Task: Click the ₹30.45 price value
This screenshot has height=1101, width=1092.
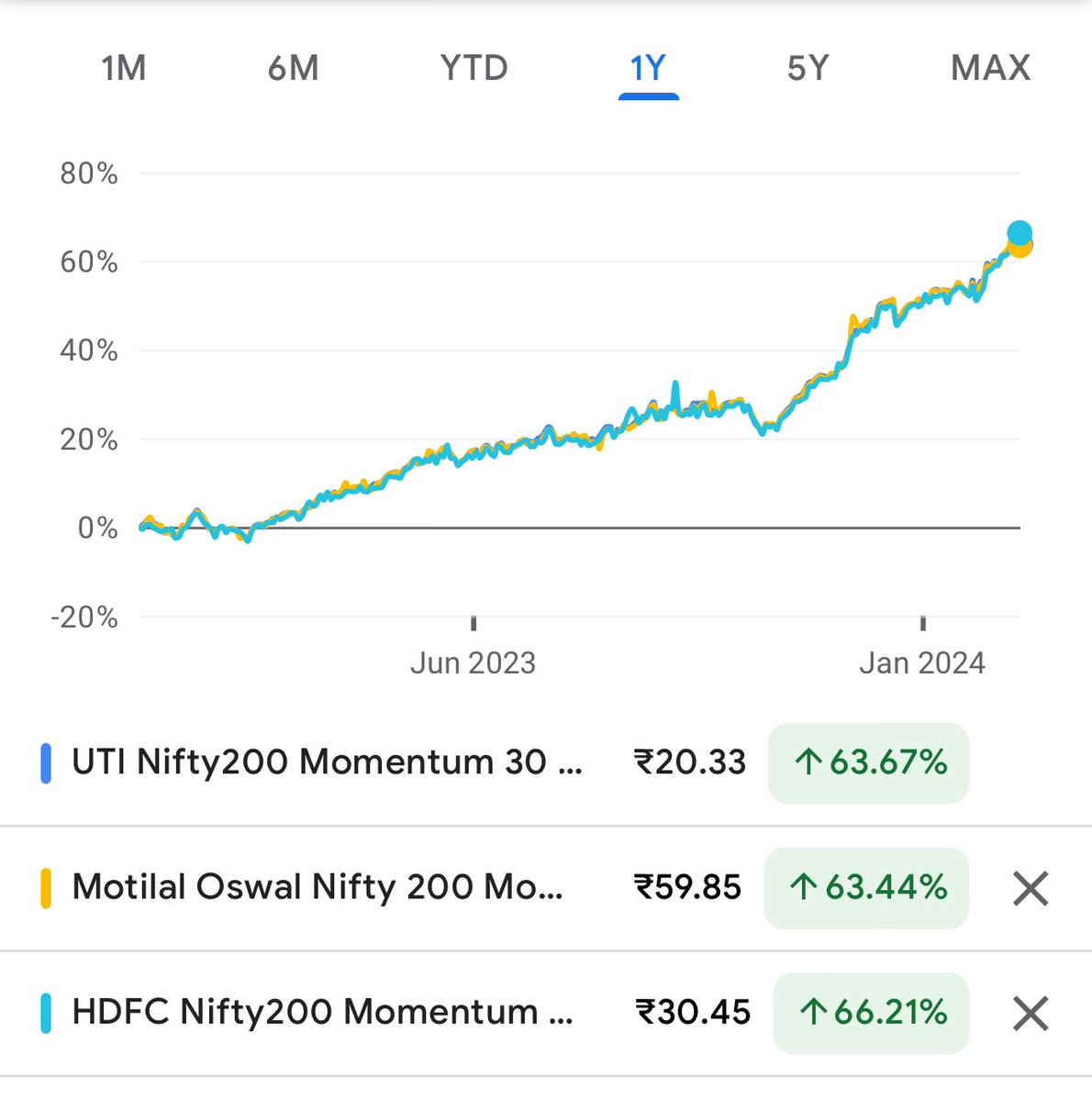Action: pyautogui.click(x=693, y=1012)
